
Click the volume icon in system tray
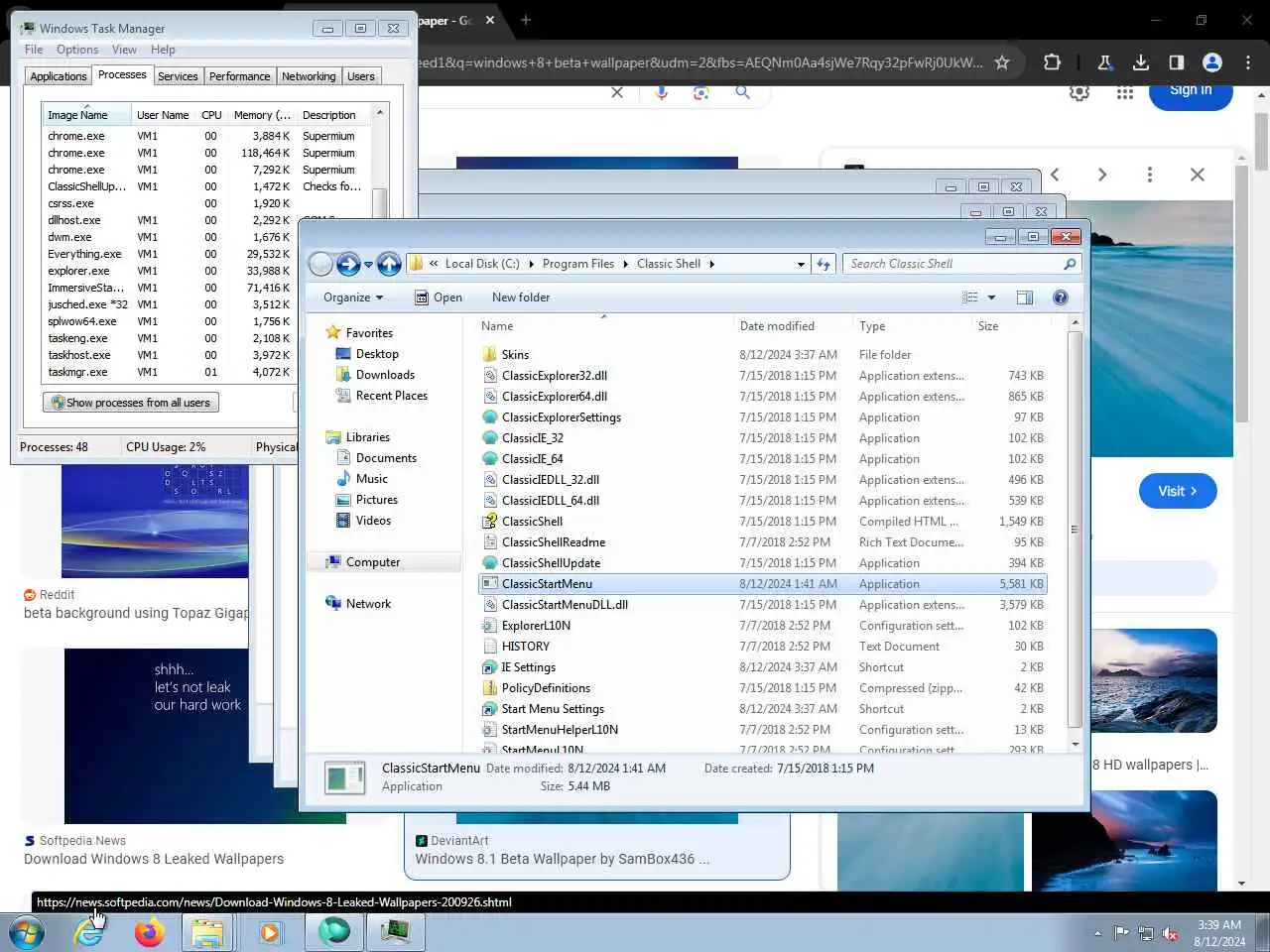coord(1171,933)
